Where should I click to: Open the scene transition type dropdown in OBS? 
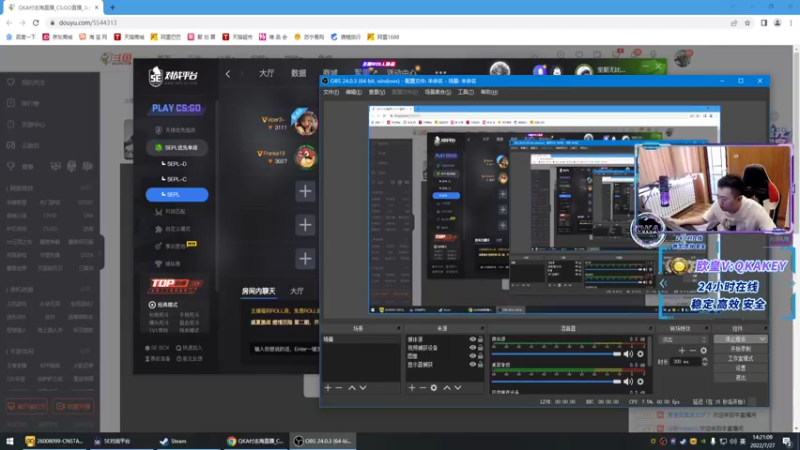683,339
